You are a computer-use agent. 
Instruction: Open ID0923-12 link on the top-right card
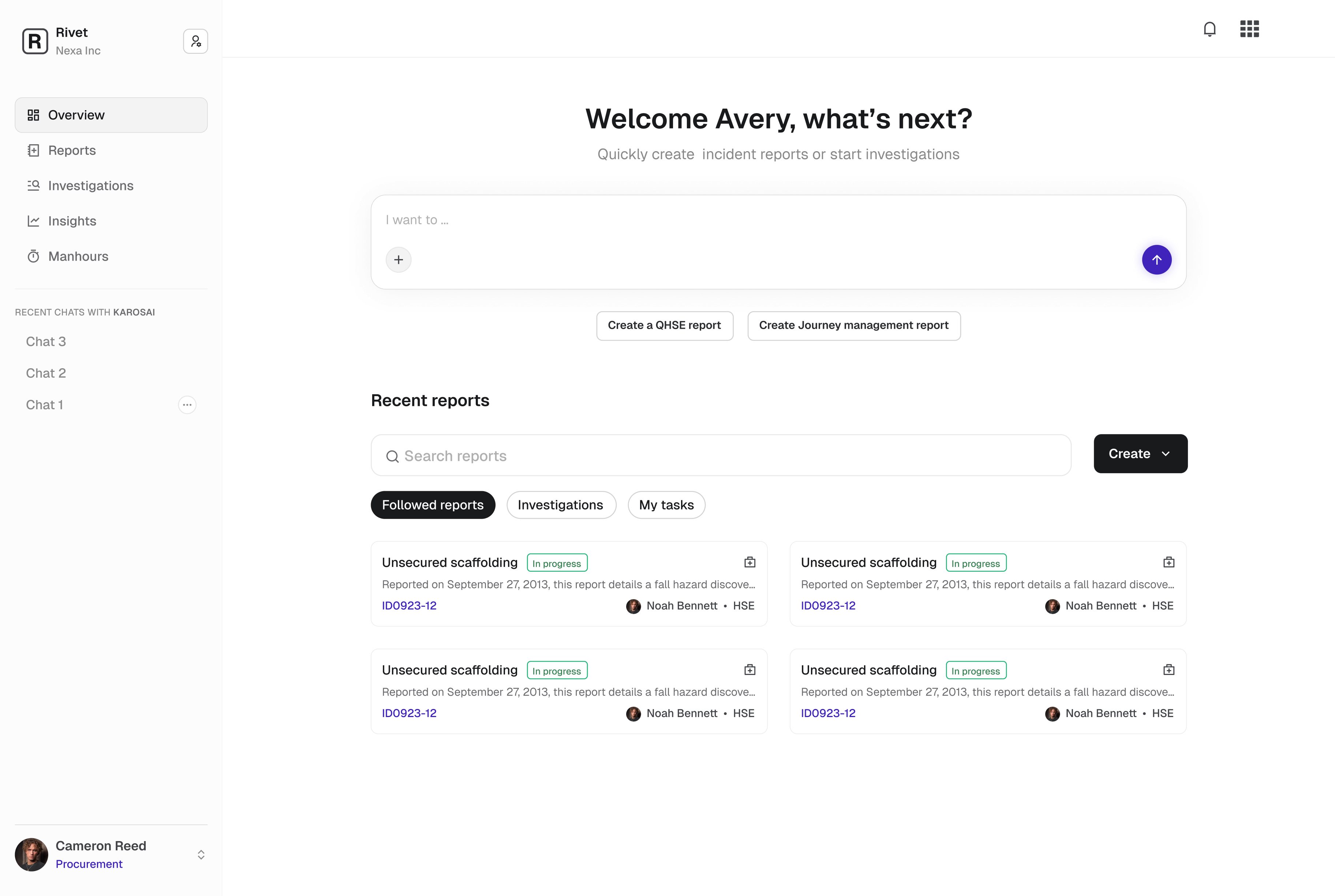(828, 606)
